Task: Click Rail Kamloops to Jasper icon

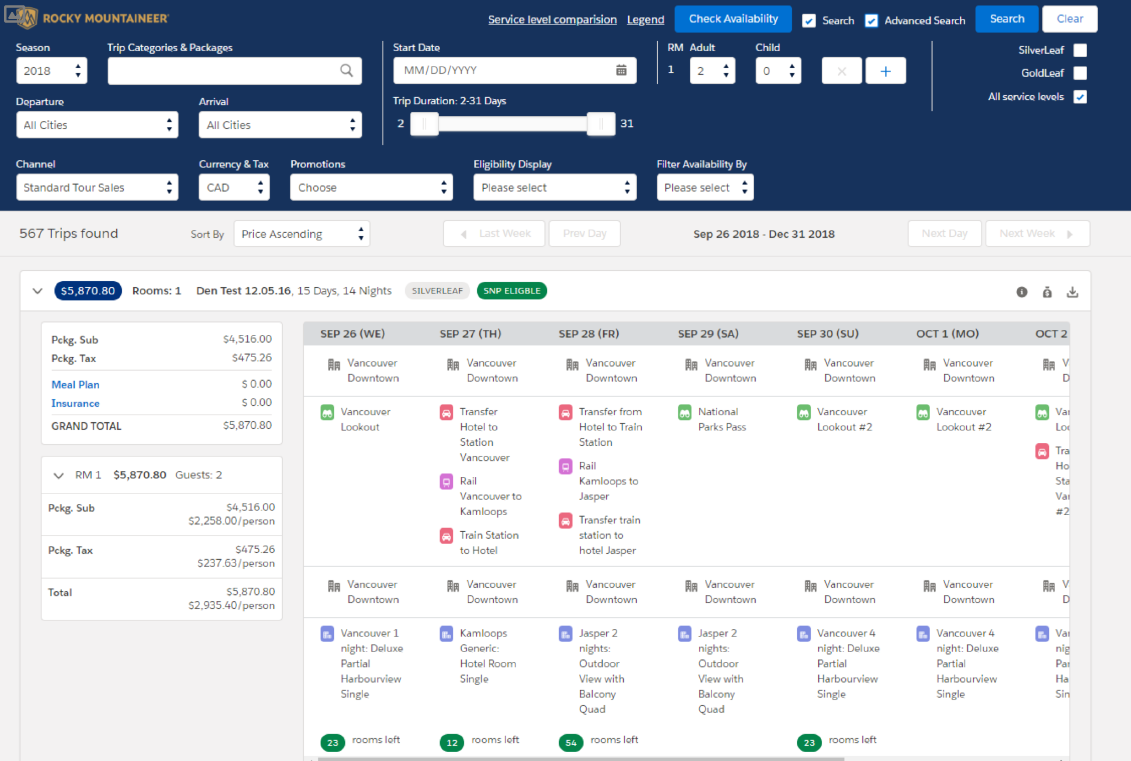Action: [566, 466]
